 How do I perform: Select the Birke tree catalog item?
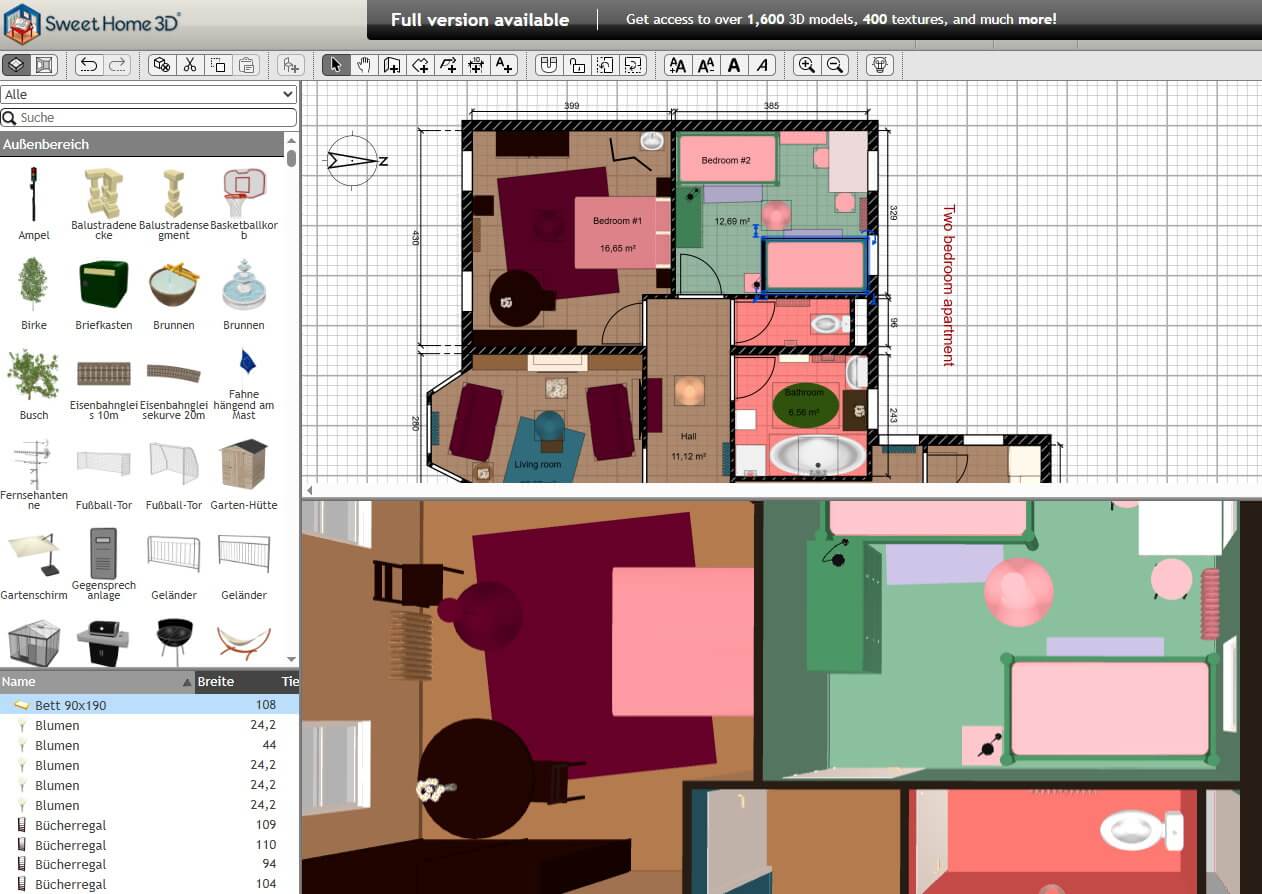tap(34, 295)
